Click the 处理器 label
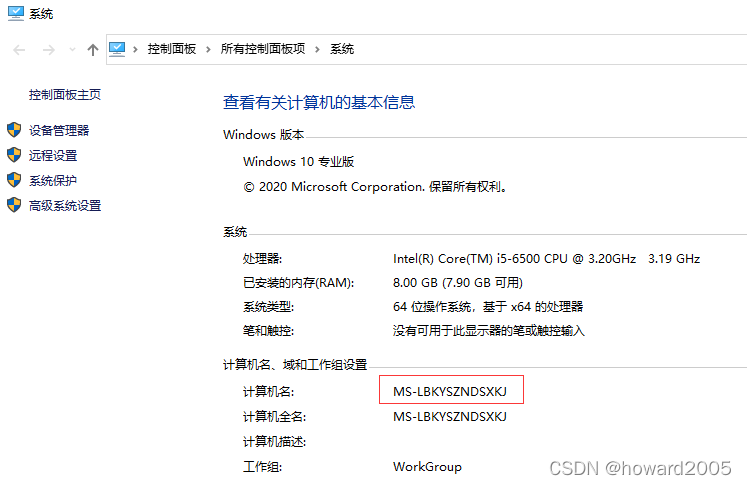Viewport: 747px width, 485px height. click(262, 259)
